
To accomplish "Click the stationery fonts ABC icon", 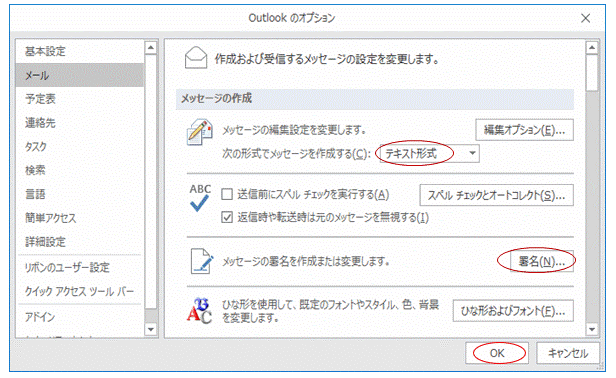I will (x=199, y=311).
